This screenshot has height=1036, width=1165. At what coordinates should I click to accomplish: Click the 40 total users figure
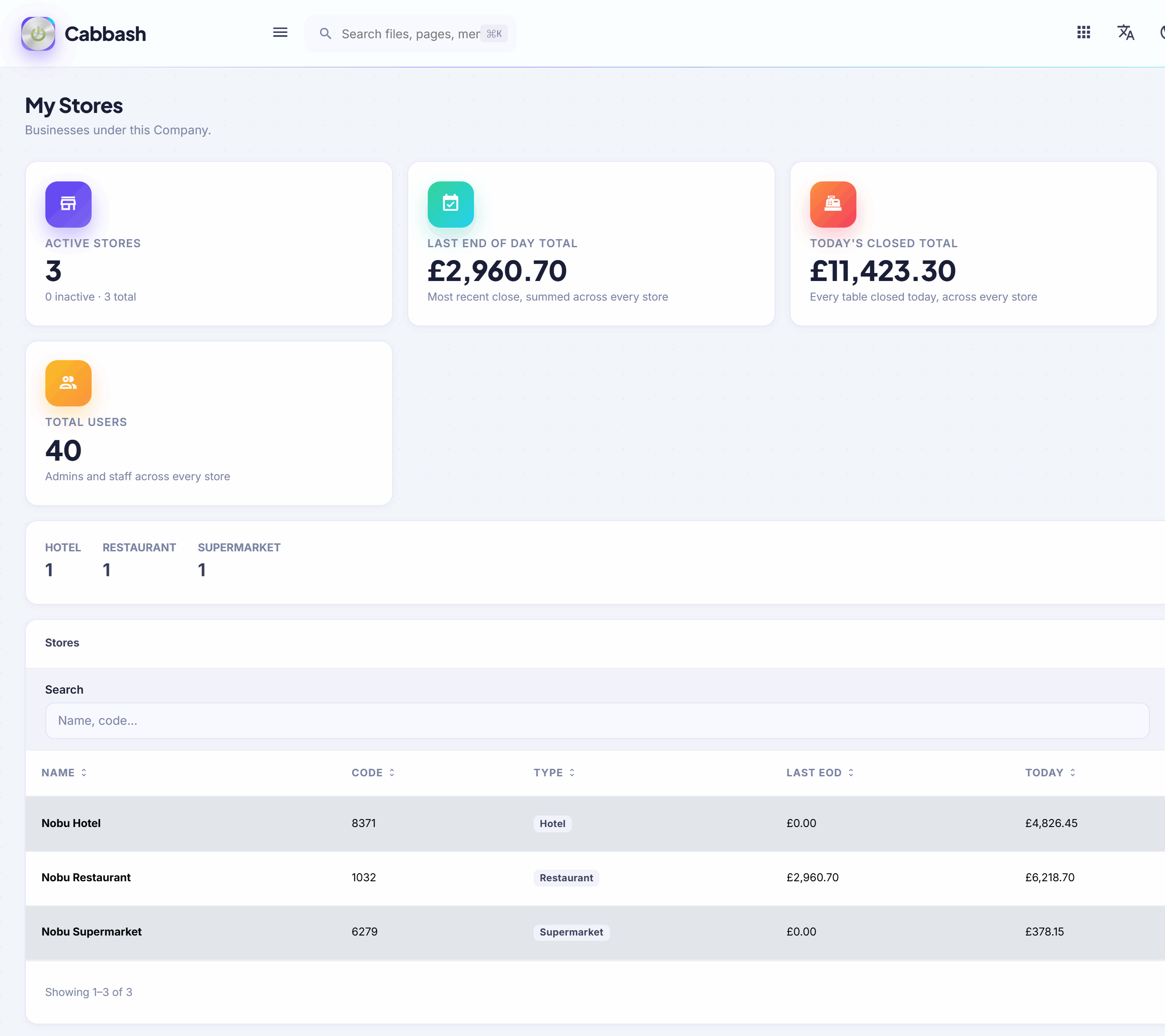click(x=63, y=450)
